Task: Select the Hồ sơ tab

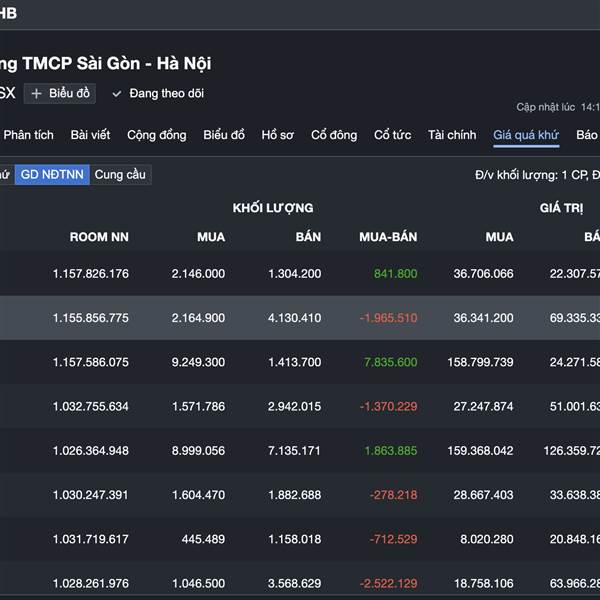Action: 278,135
